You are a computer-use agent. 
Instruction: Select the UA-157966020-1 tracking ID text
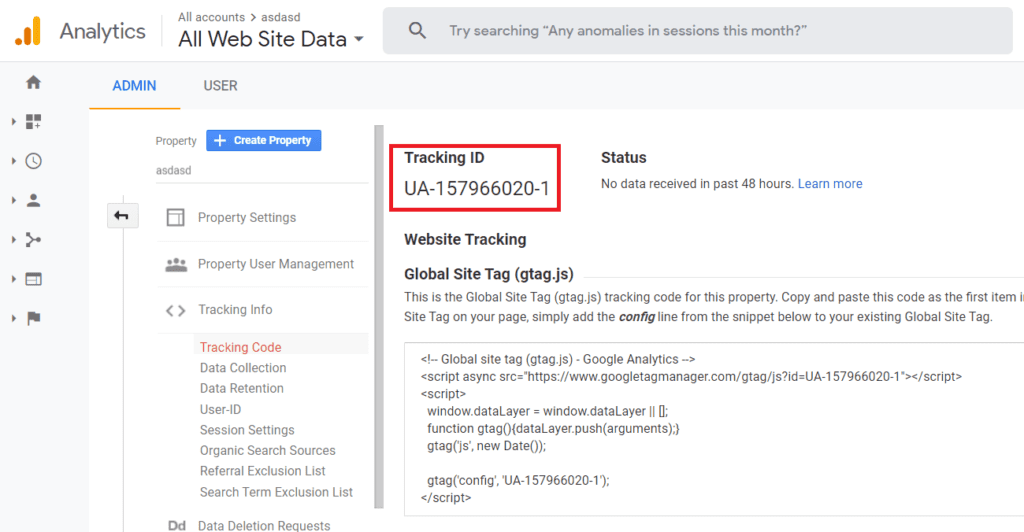[477, 189]
